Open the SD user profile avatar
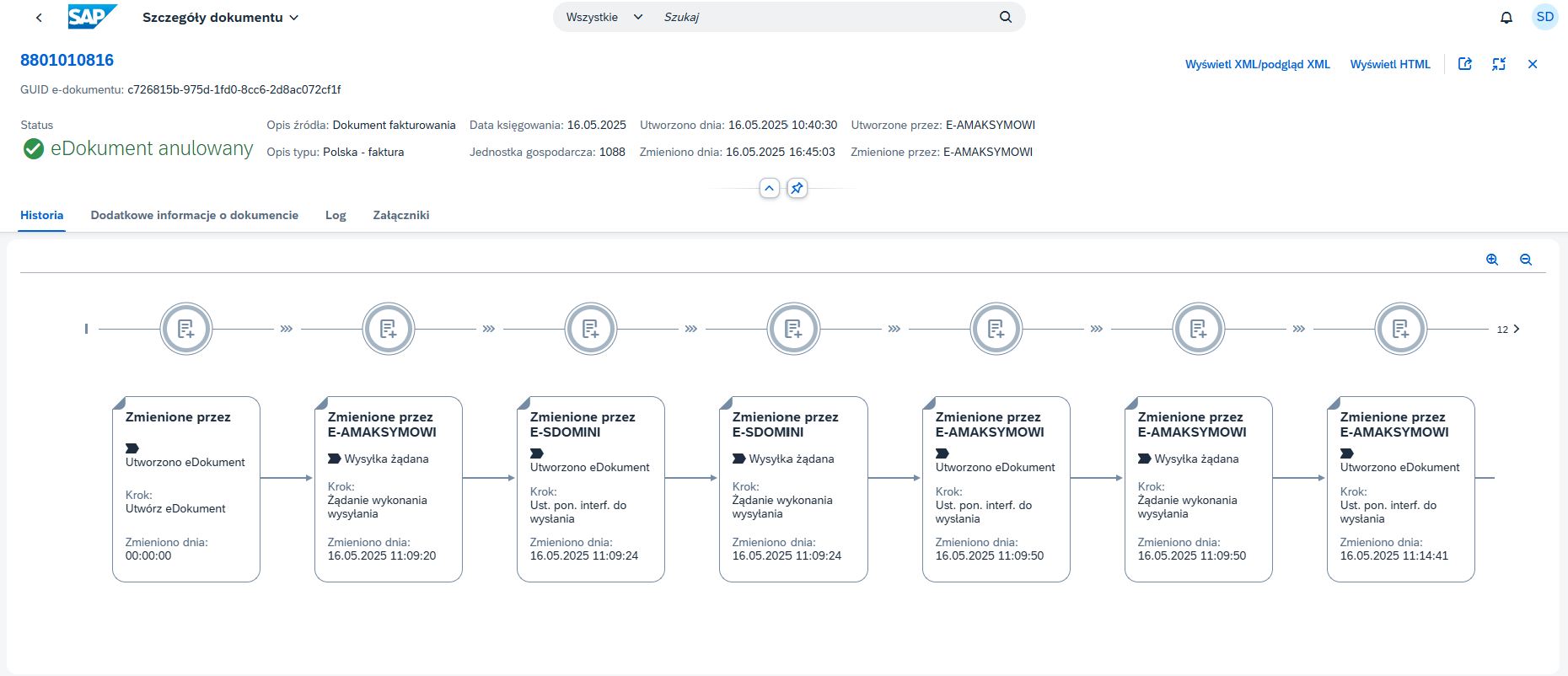Screen dimensions: 1568x676 point(1544,17)
